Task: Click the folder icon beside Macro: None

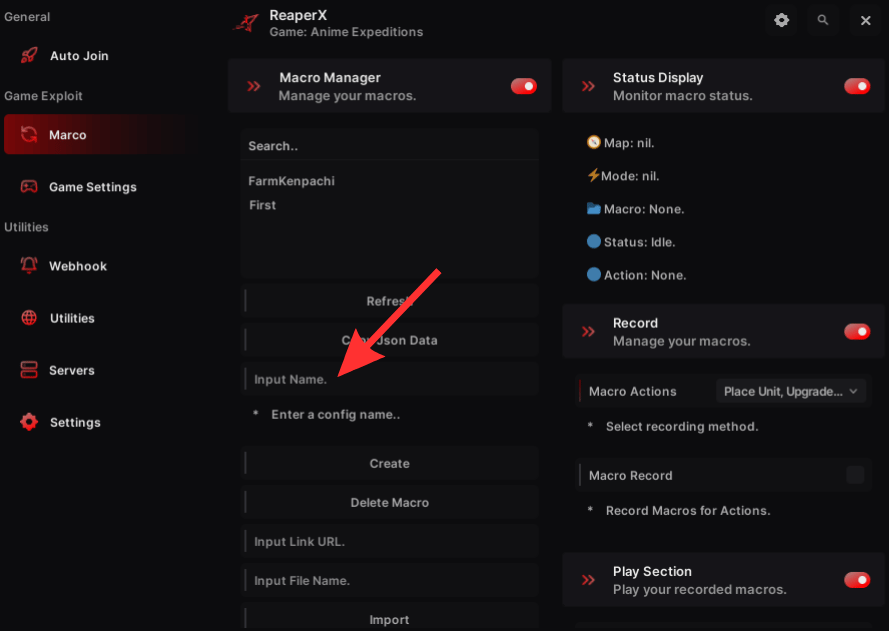Action: coord(593,208)
